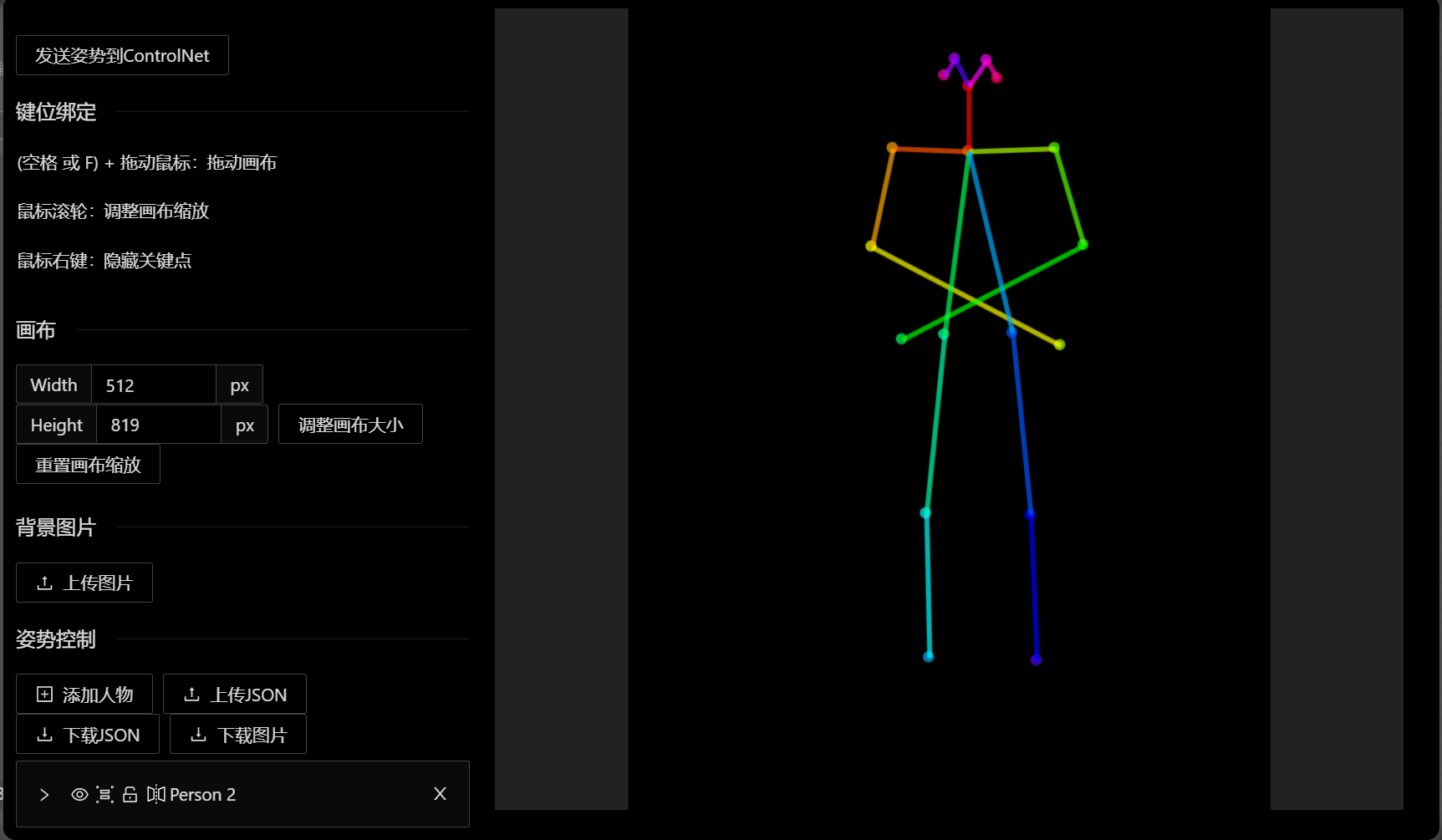
Task: Click the 下载图片 button
Action: point(238,735)
